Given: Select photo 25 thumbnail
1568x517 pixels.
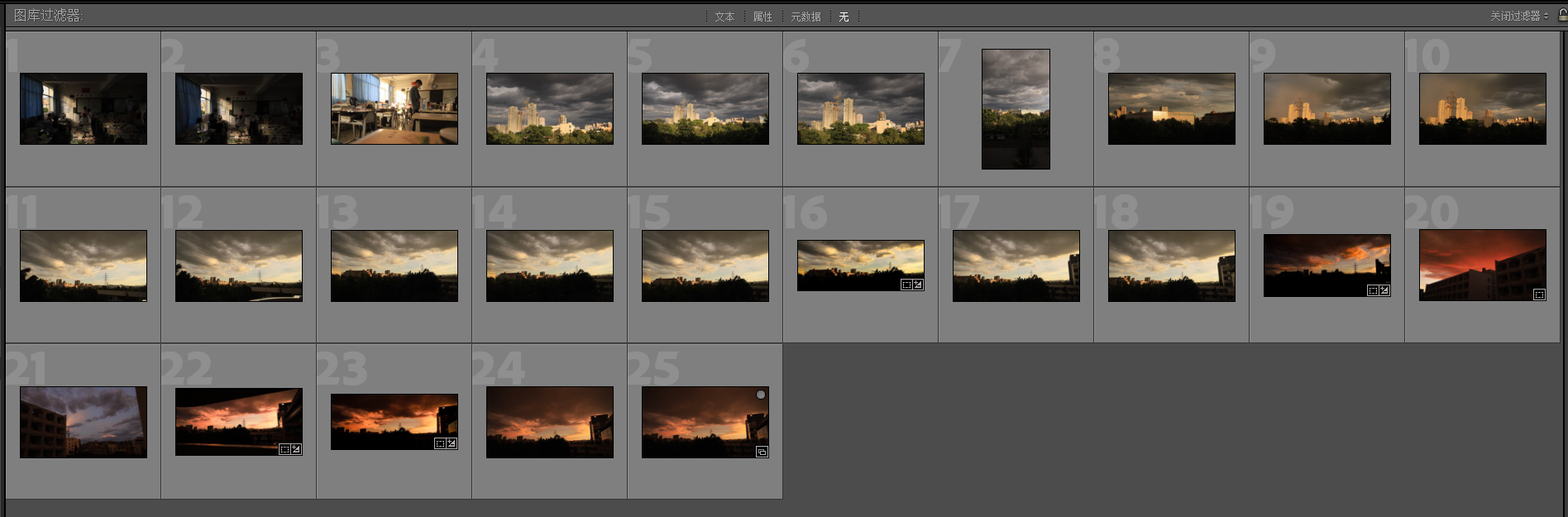Looking at the screenshot, I should [x=705, y=422].
